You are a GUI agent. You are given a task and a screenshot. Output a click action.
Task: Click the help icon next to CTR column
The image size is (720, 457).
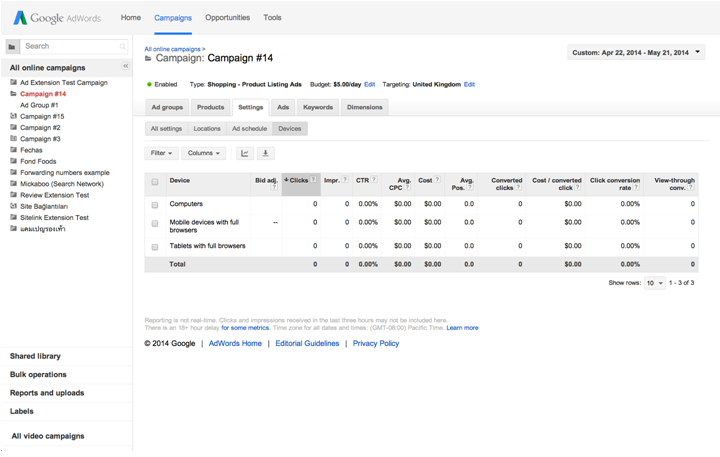(x=374, y=180)
